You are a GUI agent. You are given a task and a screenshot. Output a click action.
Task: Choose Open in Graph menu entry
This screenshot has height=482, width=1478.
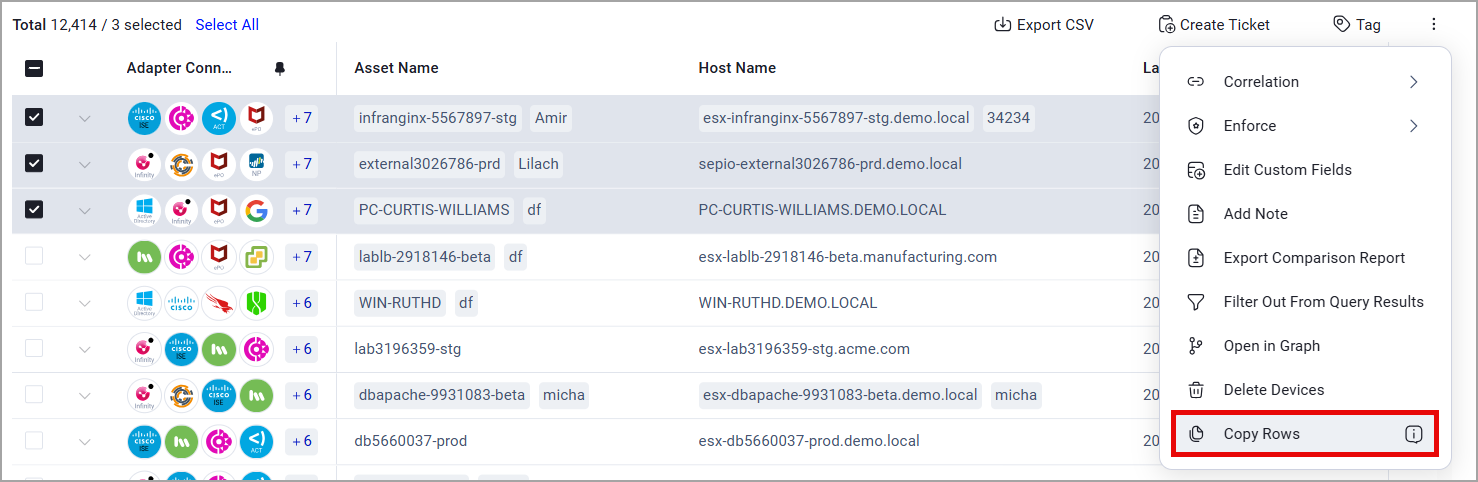(x=1305, y=346)
